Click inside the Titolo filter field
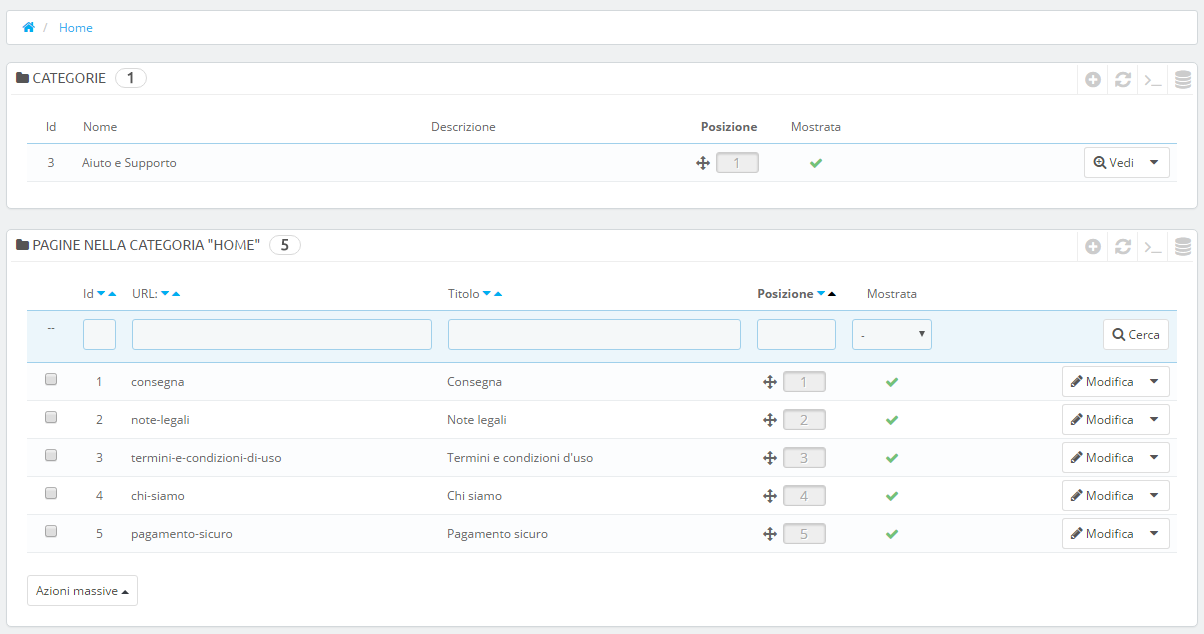 594,333
